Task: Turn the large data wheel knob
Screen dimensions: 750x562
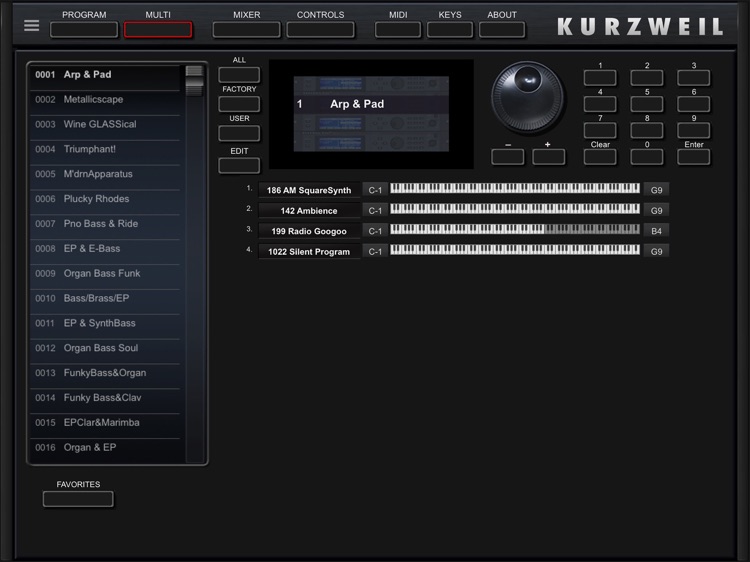Action: click(527, 97)
